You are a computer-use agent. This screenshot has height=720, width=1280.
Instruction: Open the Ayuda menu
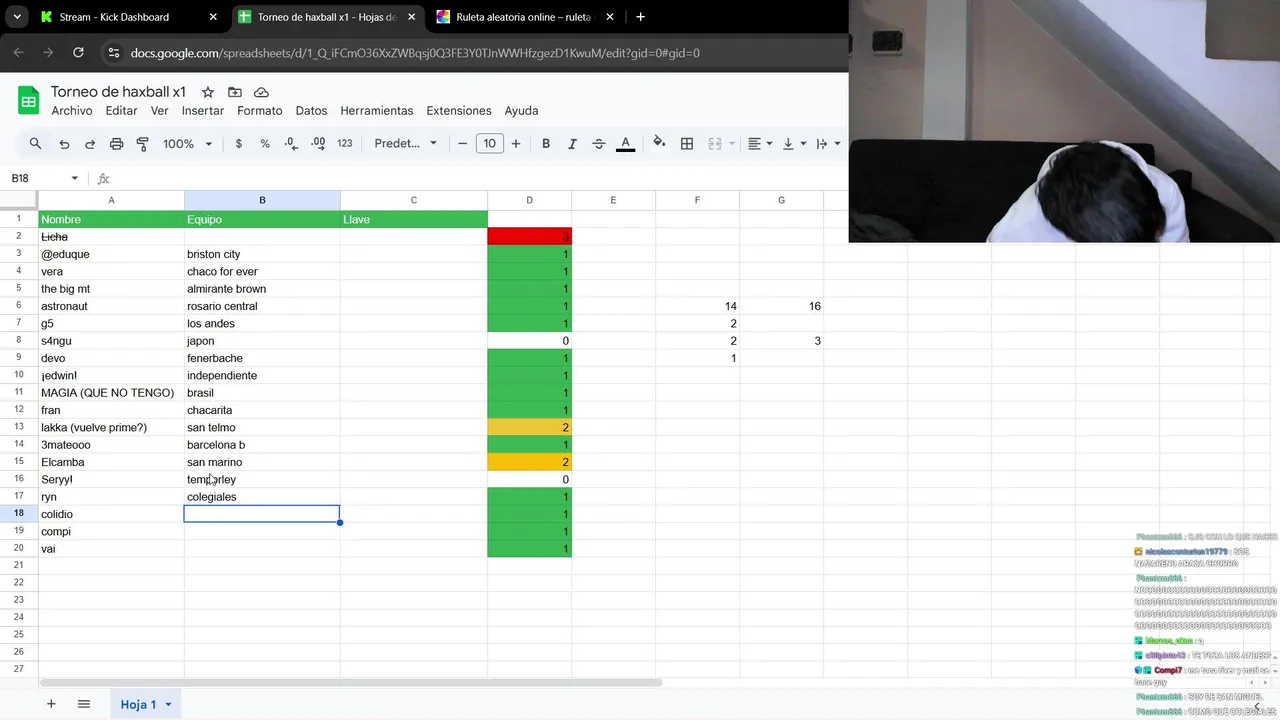(521, 111)
